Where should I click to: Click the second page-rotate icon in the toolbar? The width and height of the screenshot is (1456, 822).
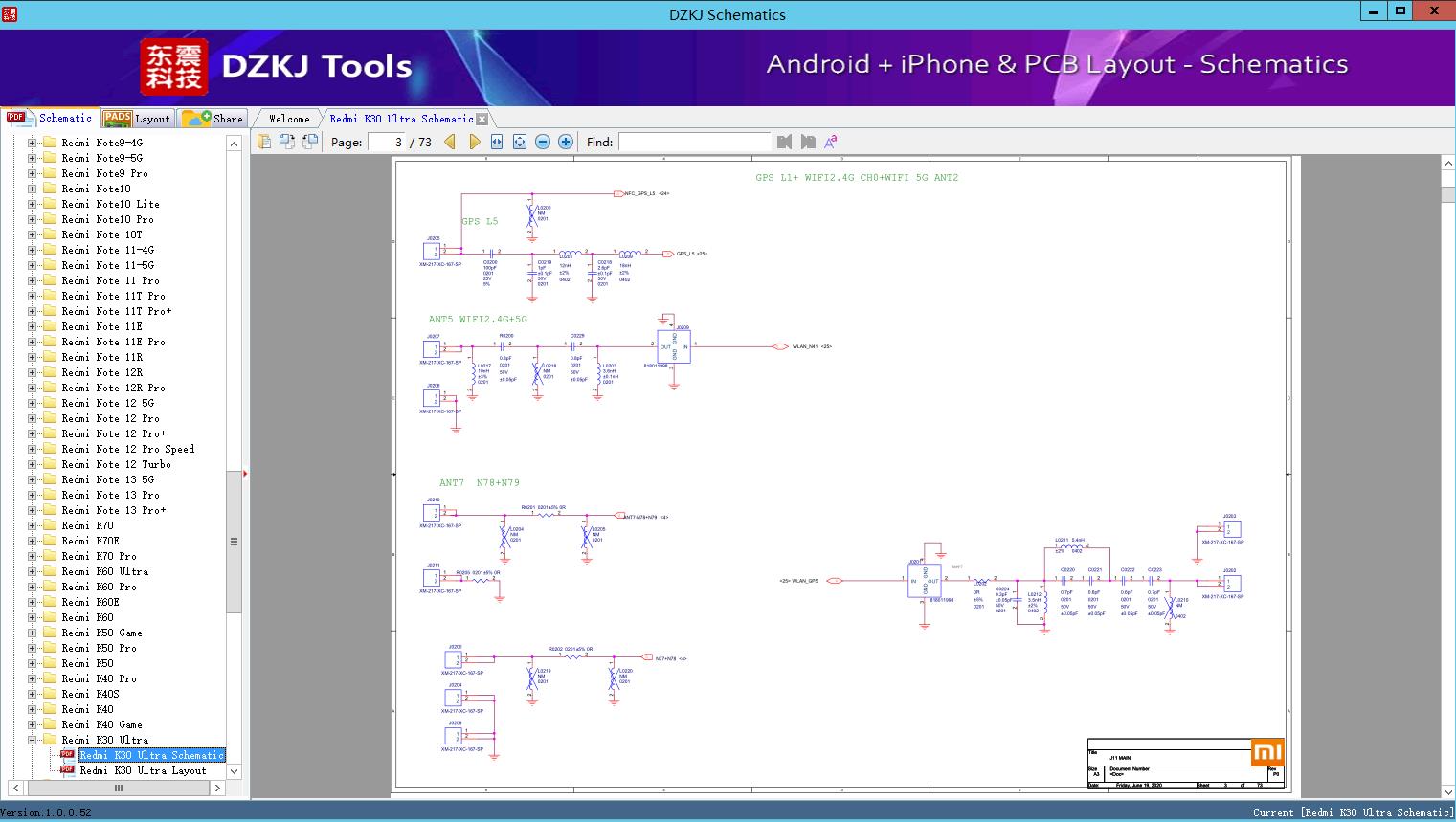[287, 142]
